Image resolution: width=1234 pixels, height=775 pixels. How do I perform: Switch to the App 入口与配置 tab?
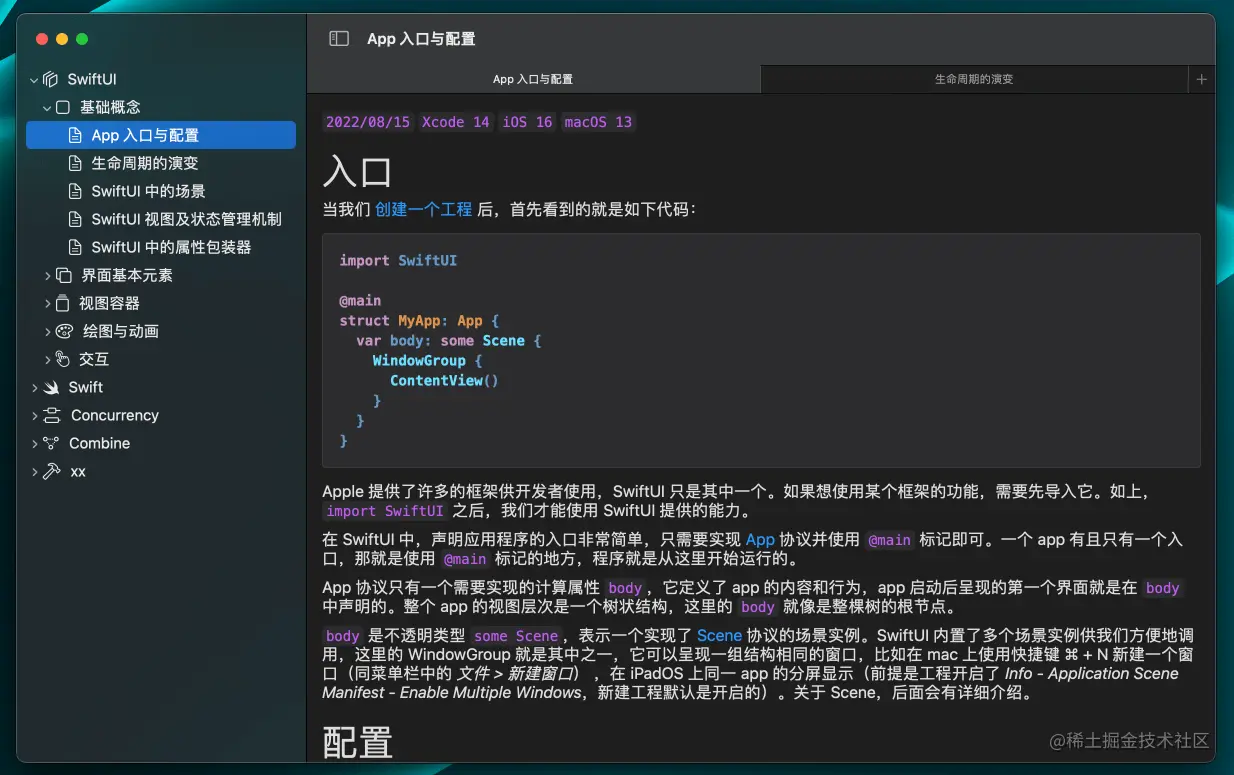[x=533, y=79]
